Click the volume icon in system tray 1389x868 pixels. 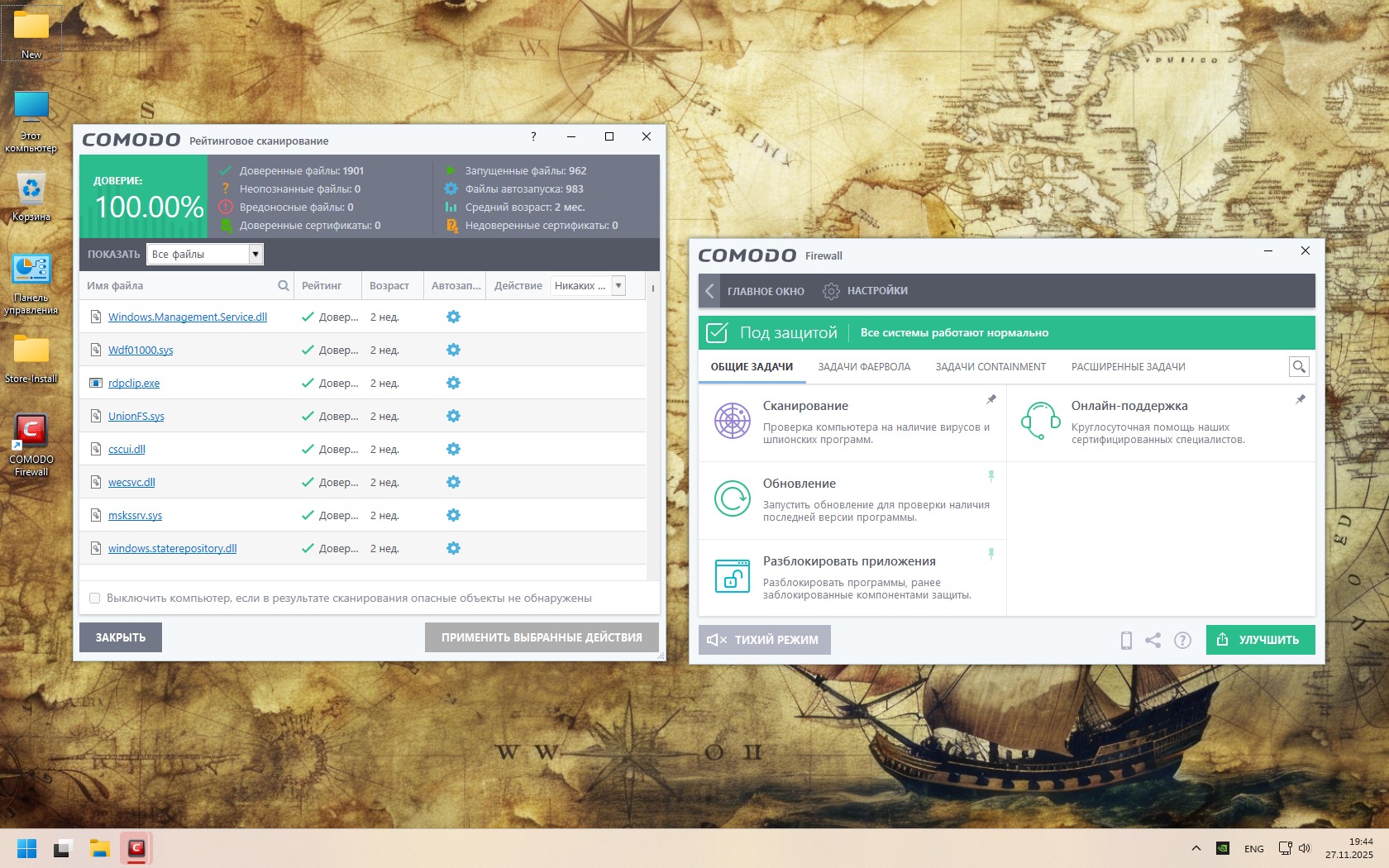tap(1305, 848)
